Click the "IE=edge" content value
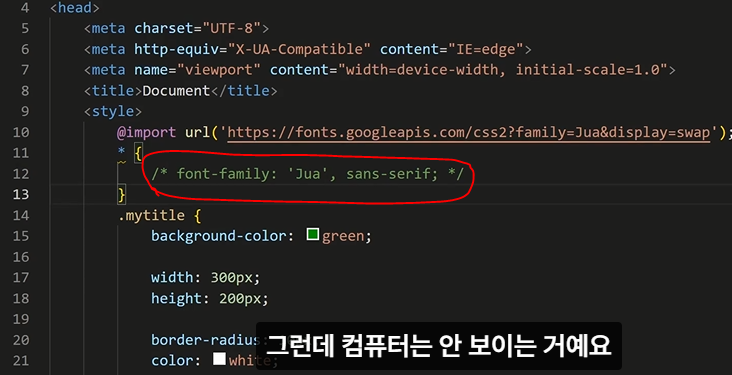732x375 pixels. (486, 49)
